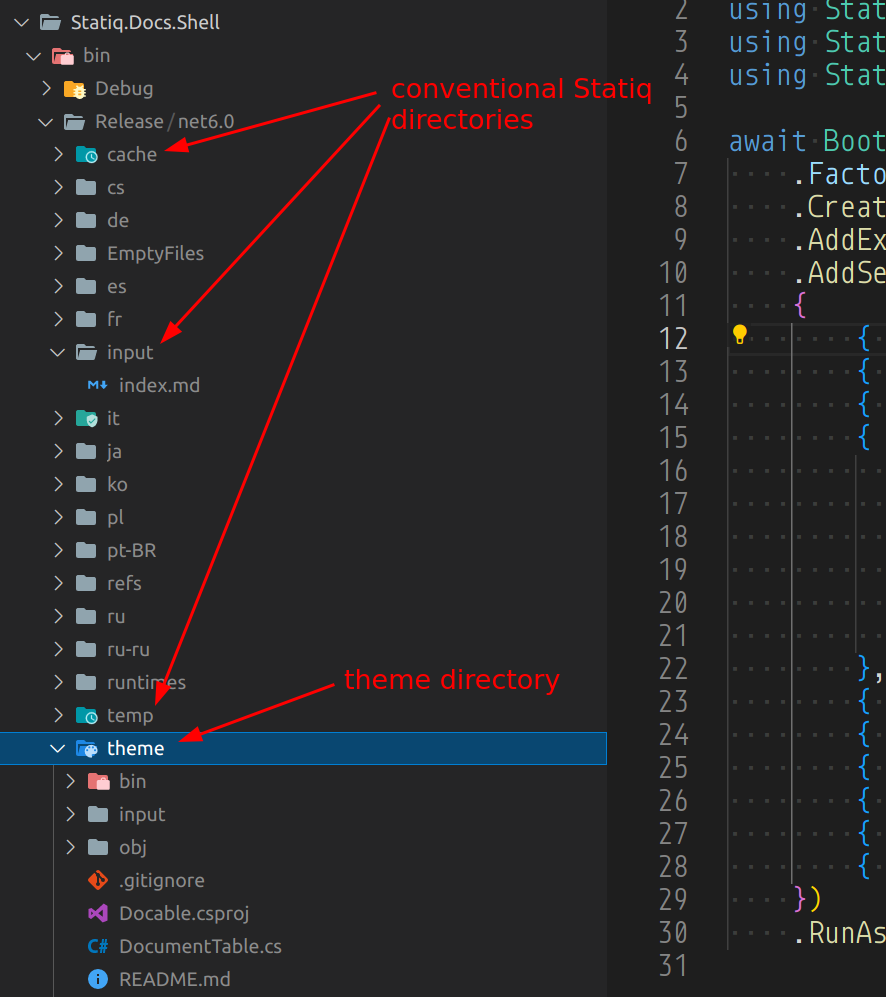Expand the bin folder inside theme chevron
Viewport: 886px width, 997px height.
click(x=71, y=781)
